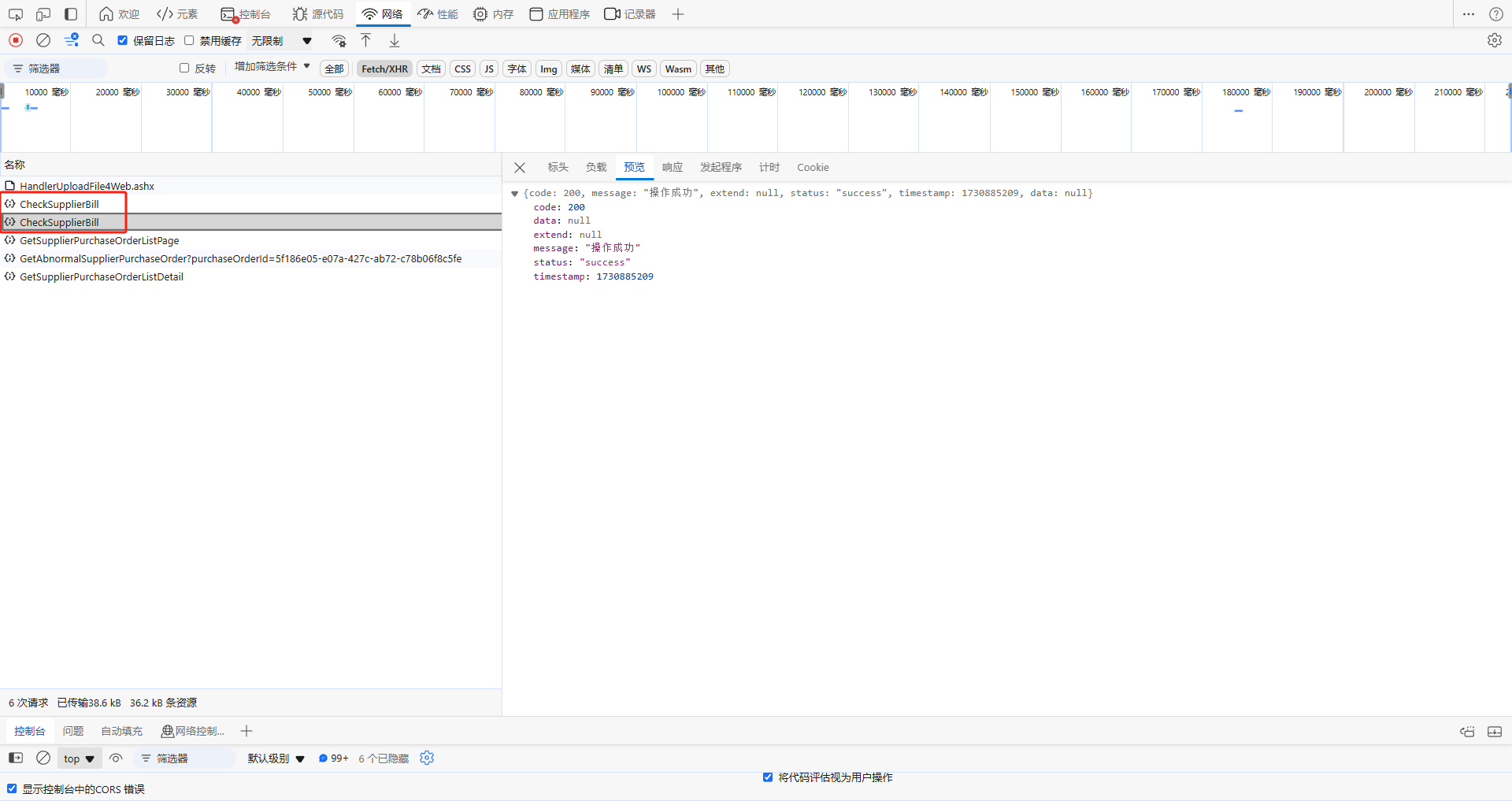Screen dimensions: 1512x801
Task: Clear the network log
Action: [43, 40]
